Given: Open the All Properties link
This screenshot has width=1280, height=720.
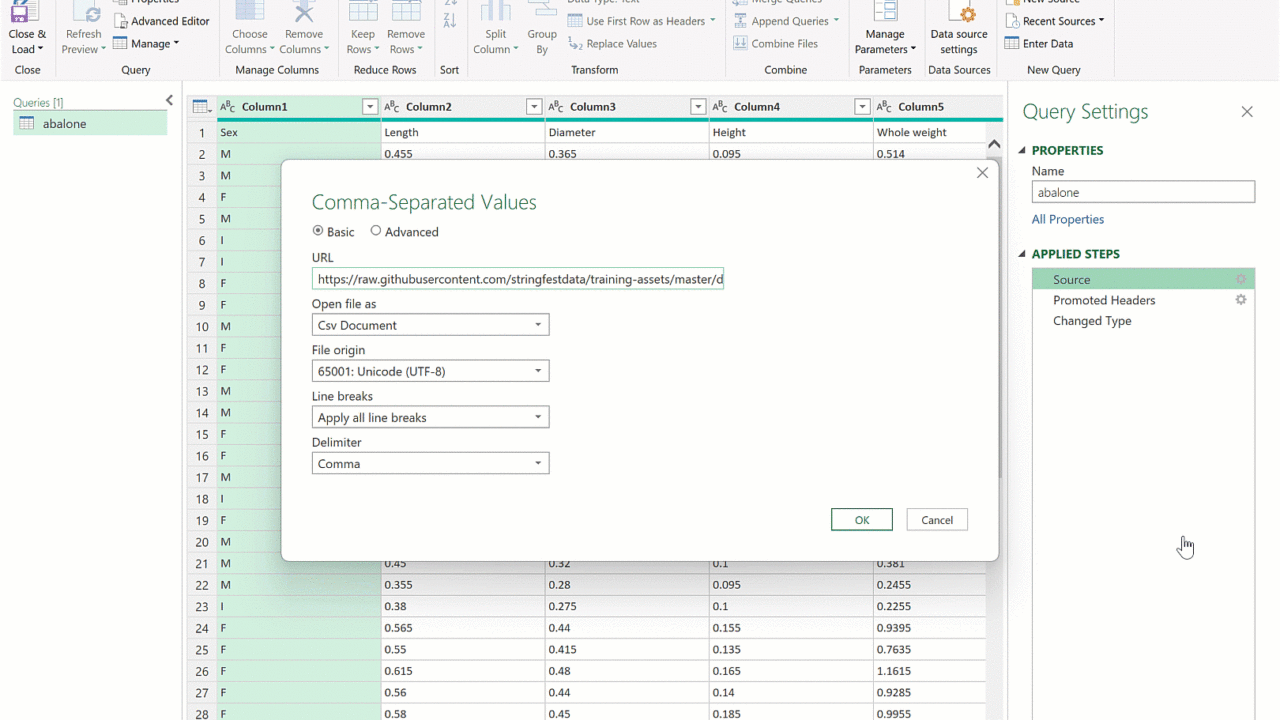Looking at the screenshot, I should pos(1068,220).
